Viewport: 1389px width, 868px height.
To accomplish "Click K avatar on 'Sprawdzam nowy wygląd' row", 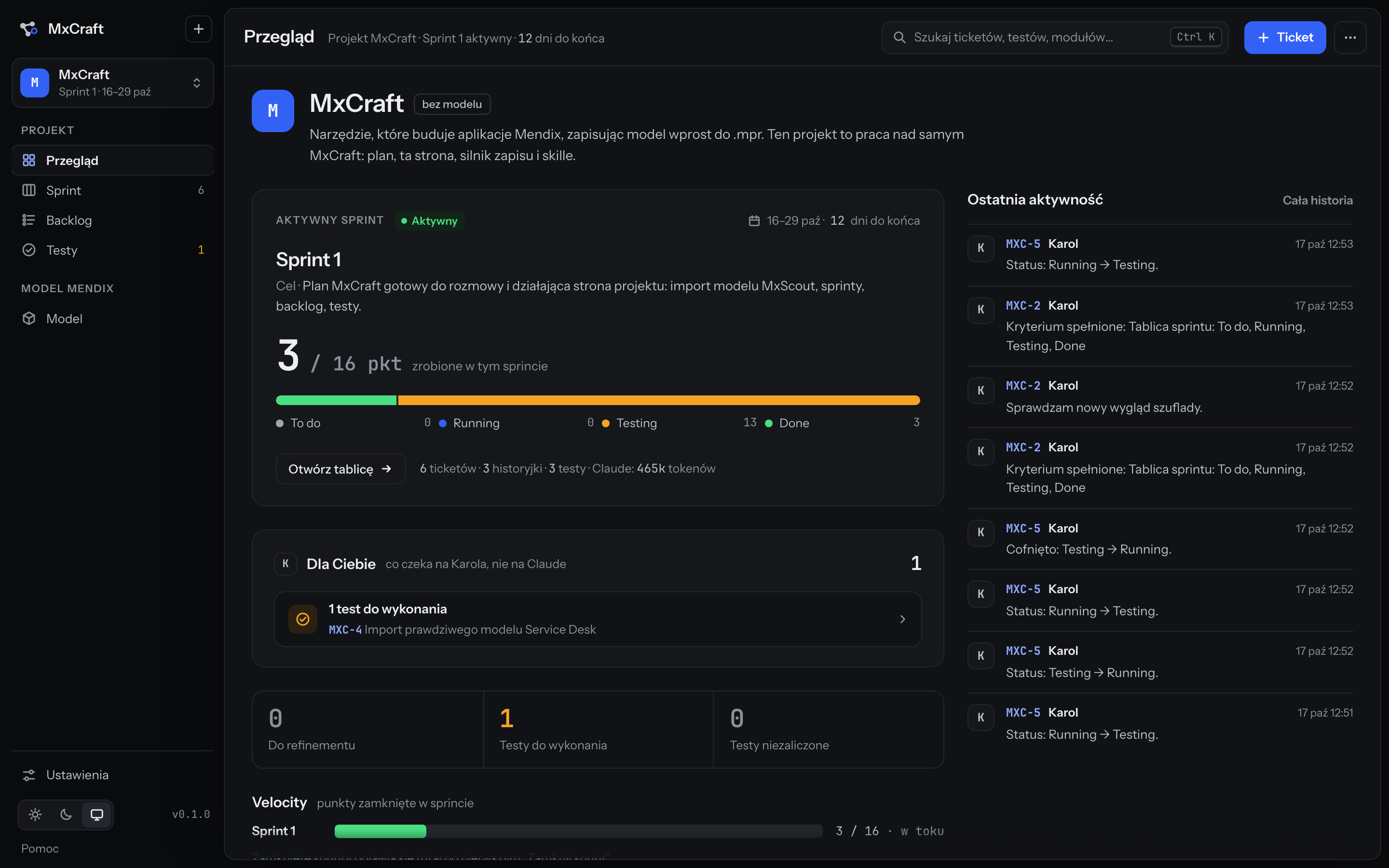I will pyautogui.click(x=981, y=391).
